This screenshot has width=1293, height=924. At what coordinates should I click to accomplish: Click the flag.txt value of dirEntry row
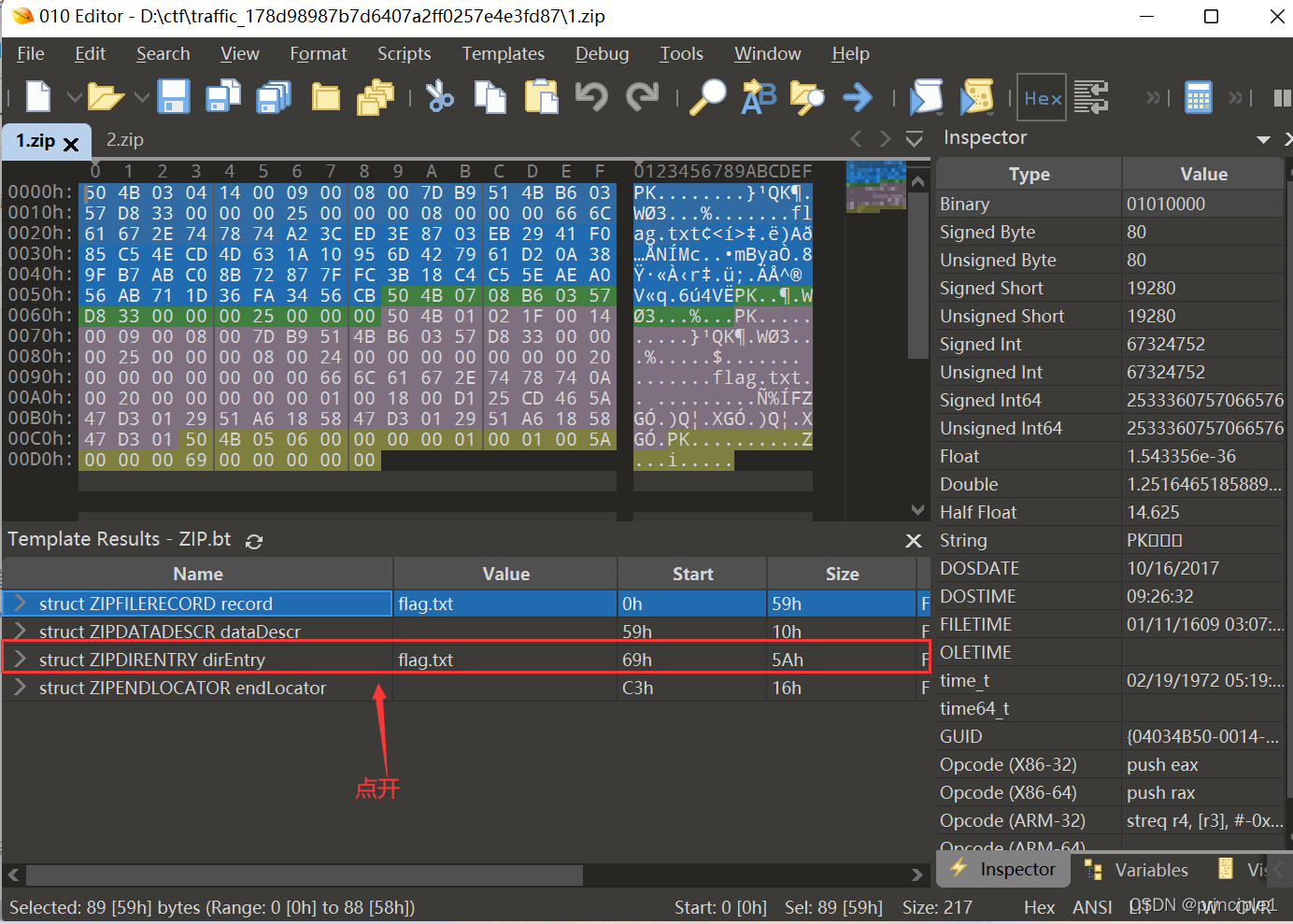click(425, 660)
